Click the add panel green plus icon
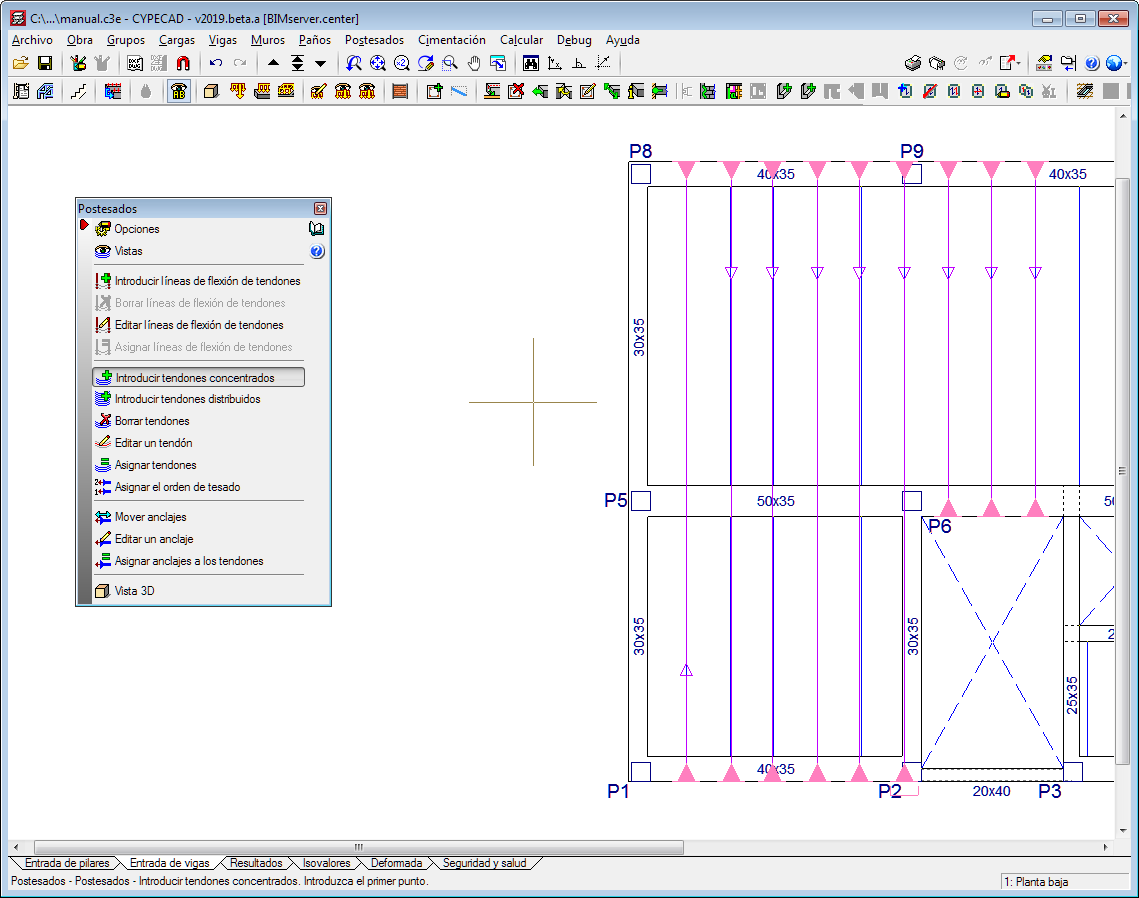 point(434,92)
